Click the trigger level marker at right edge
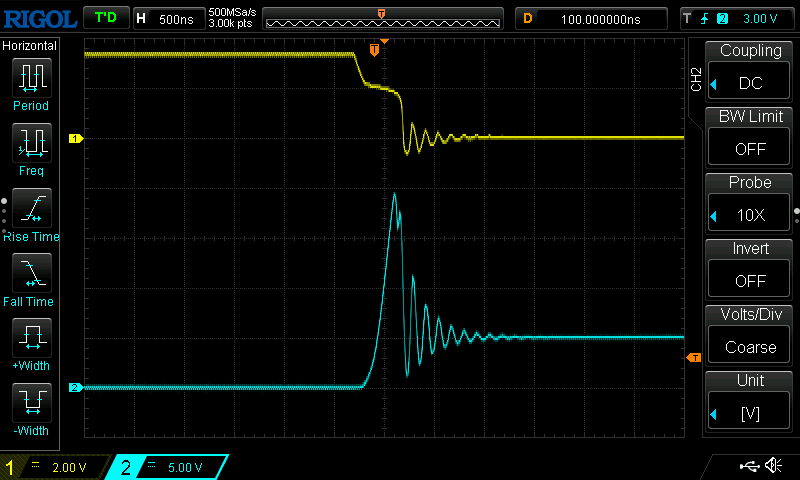Screen dimensions: 800x480 [x=694, y=358]
